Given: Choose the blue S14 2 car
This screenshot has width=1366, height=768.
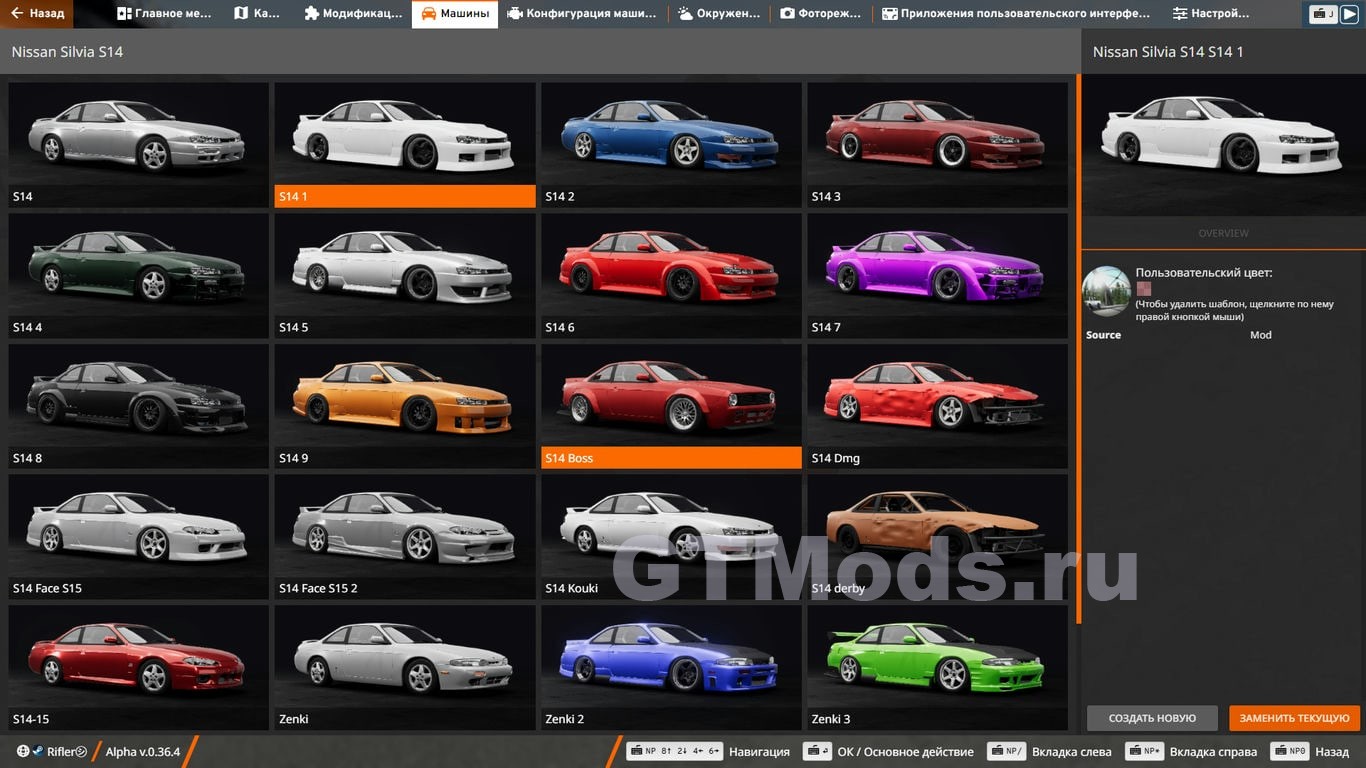Looking at the screenshot, I should click(671, 144).
